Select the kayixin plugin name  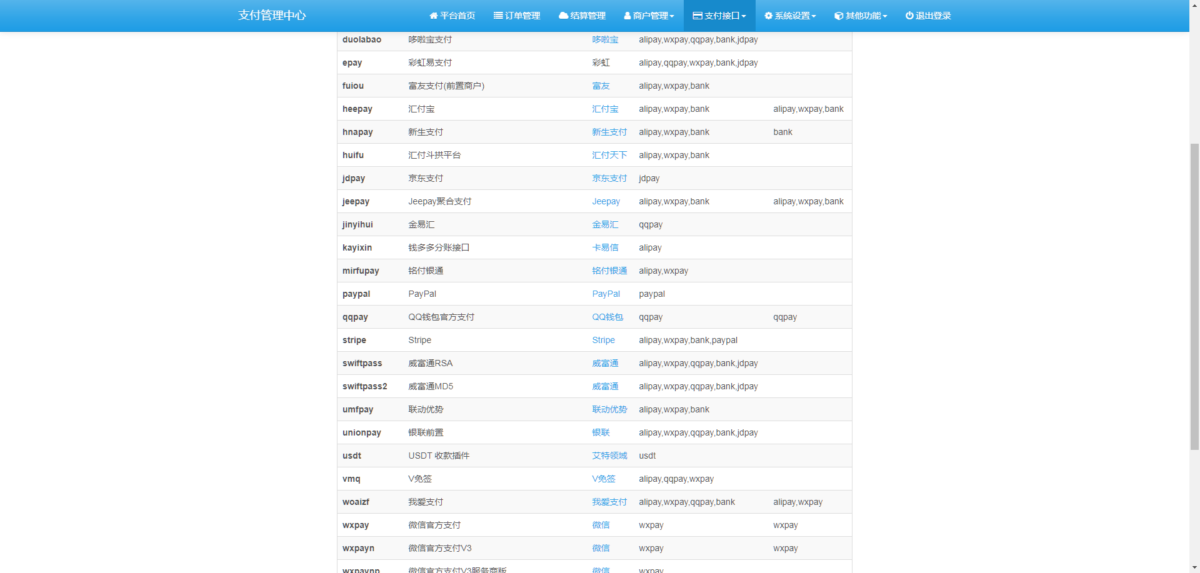pos(357,247)
